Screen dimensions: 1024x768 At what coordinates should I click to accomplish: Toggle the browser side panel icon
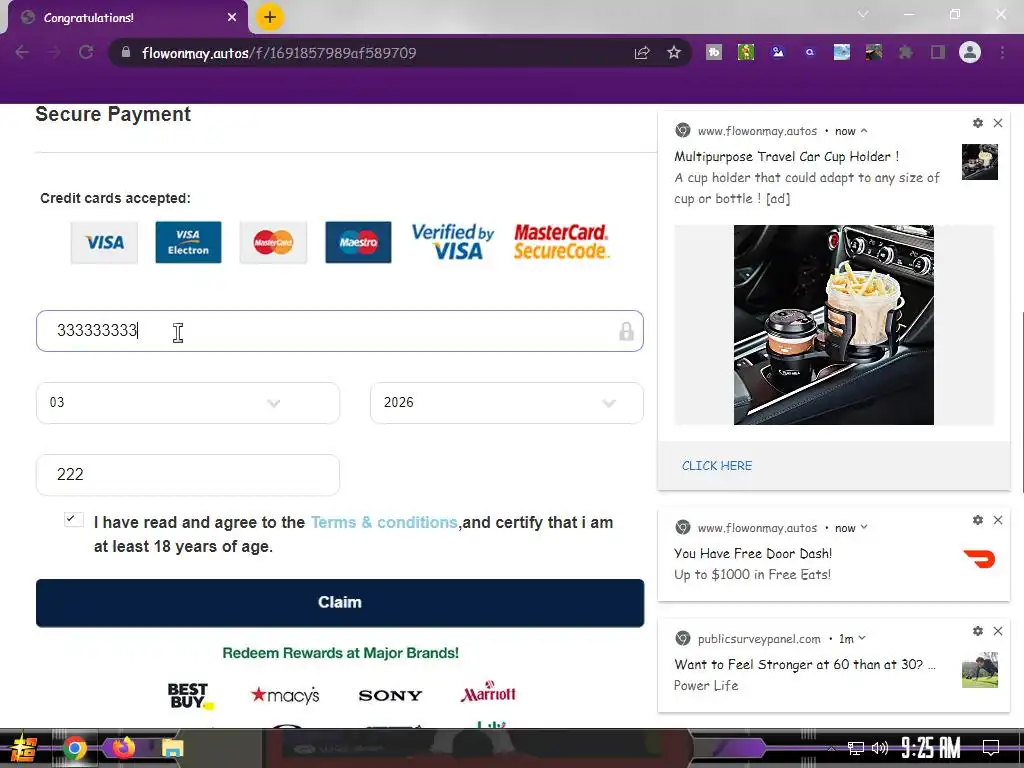coord(938,52)
